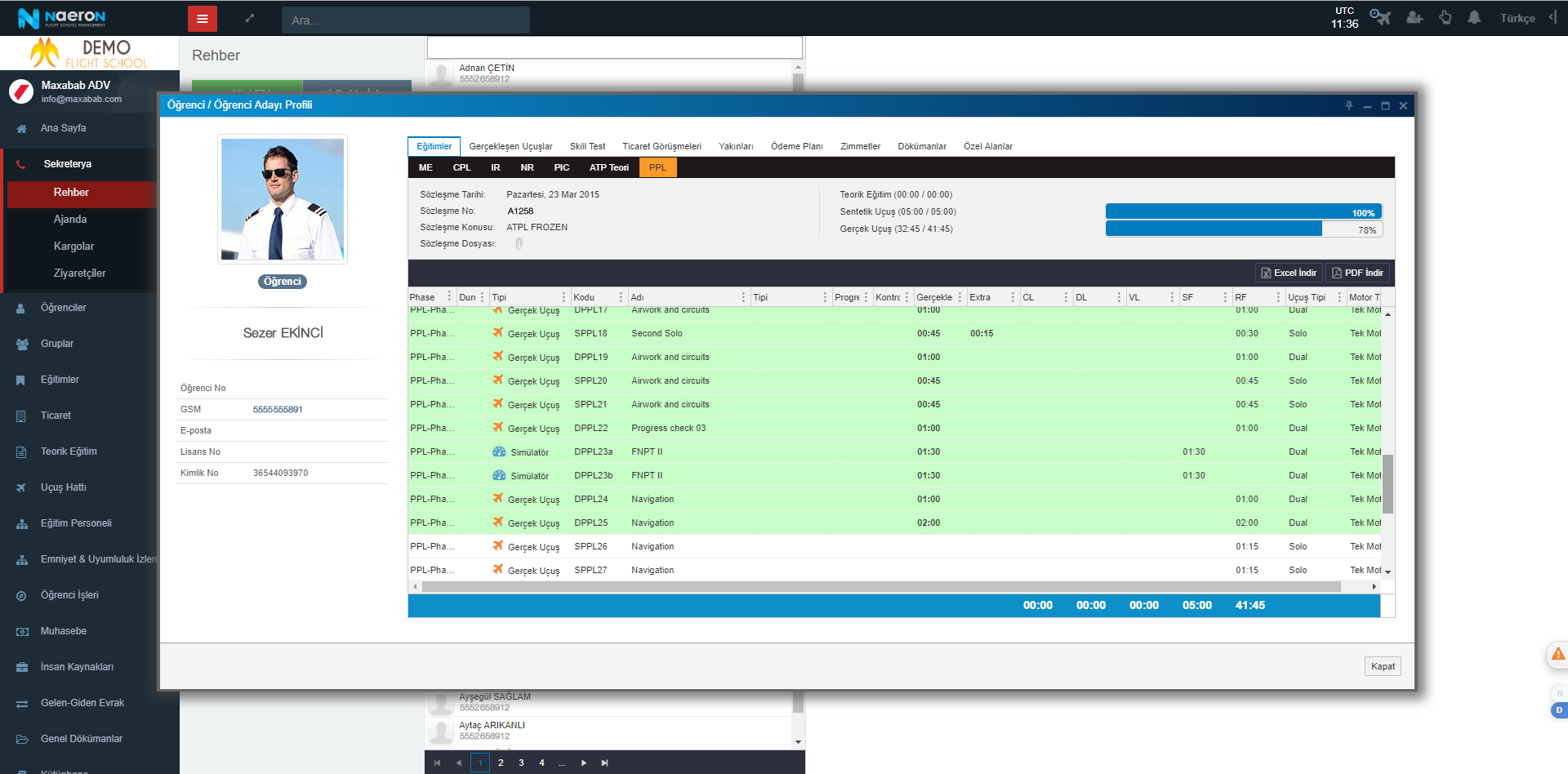Image resolution: width=1568 pixels, height=774 pixels.
Task: Click the Gerçek Uçuş 78% progress bar
Action: (1243, 229)
